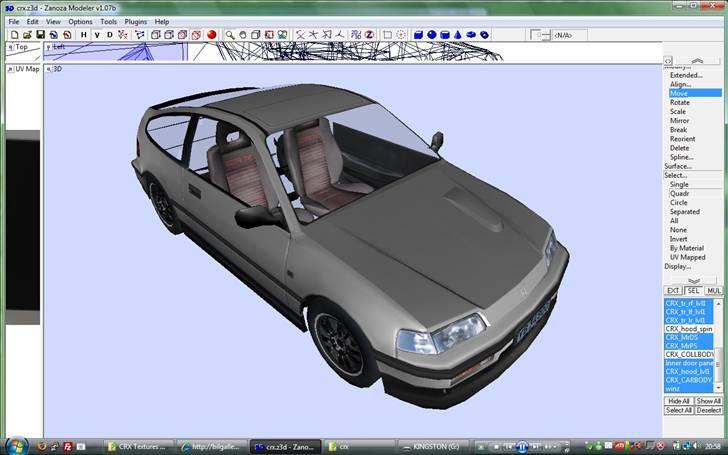Click Hide All button
Viewport: 728px width, 455px height.
[679, 401]
